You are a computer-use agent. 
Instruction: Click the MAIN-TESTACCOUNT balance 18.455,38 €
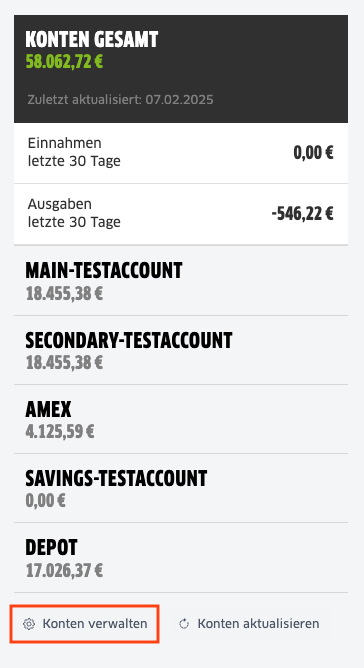[64, 294]
